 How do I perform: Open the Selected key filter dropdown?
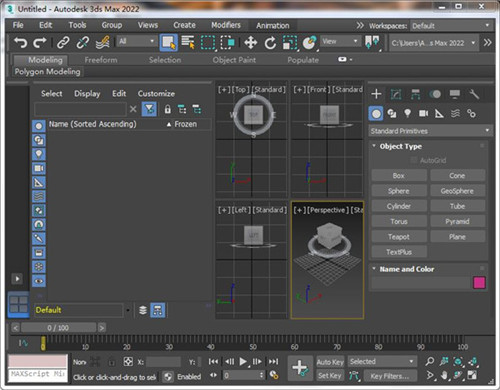[382, 362]
